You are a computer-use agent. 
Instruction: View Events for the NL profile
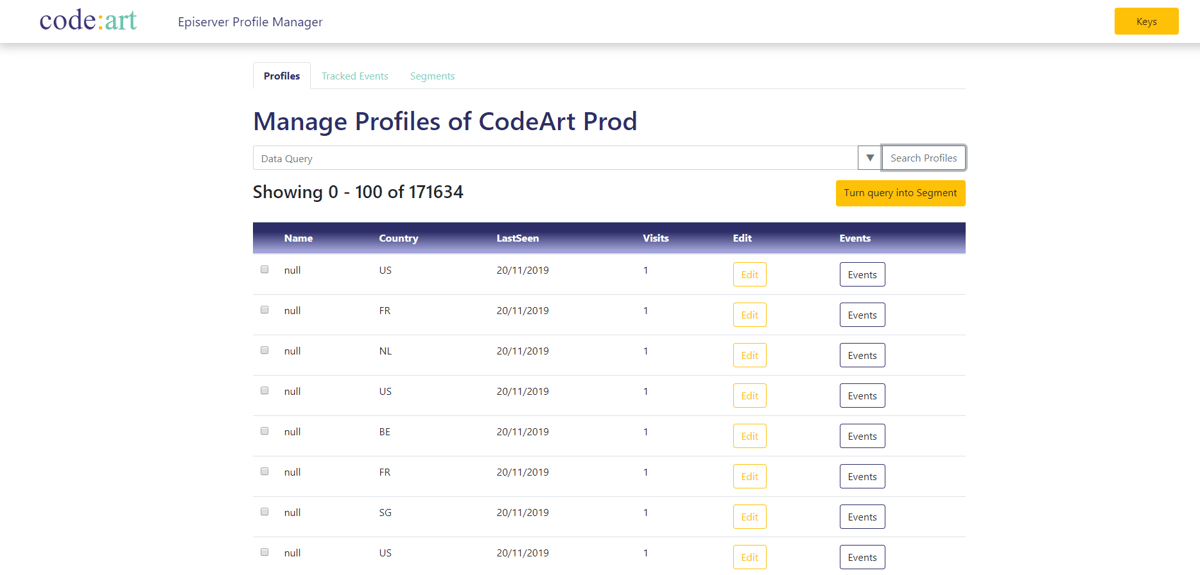tap(862, 355)
